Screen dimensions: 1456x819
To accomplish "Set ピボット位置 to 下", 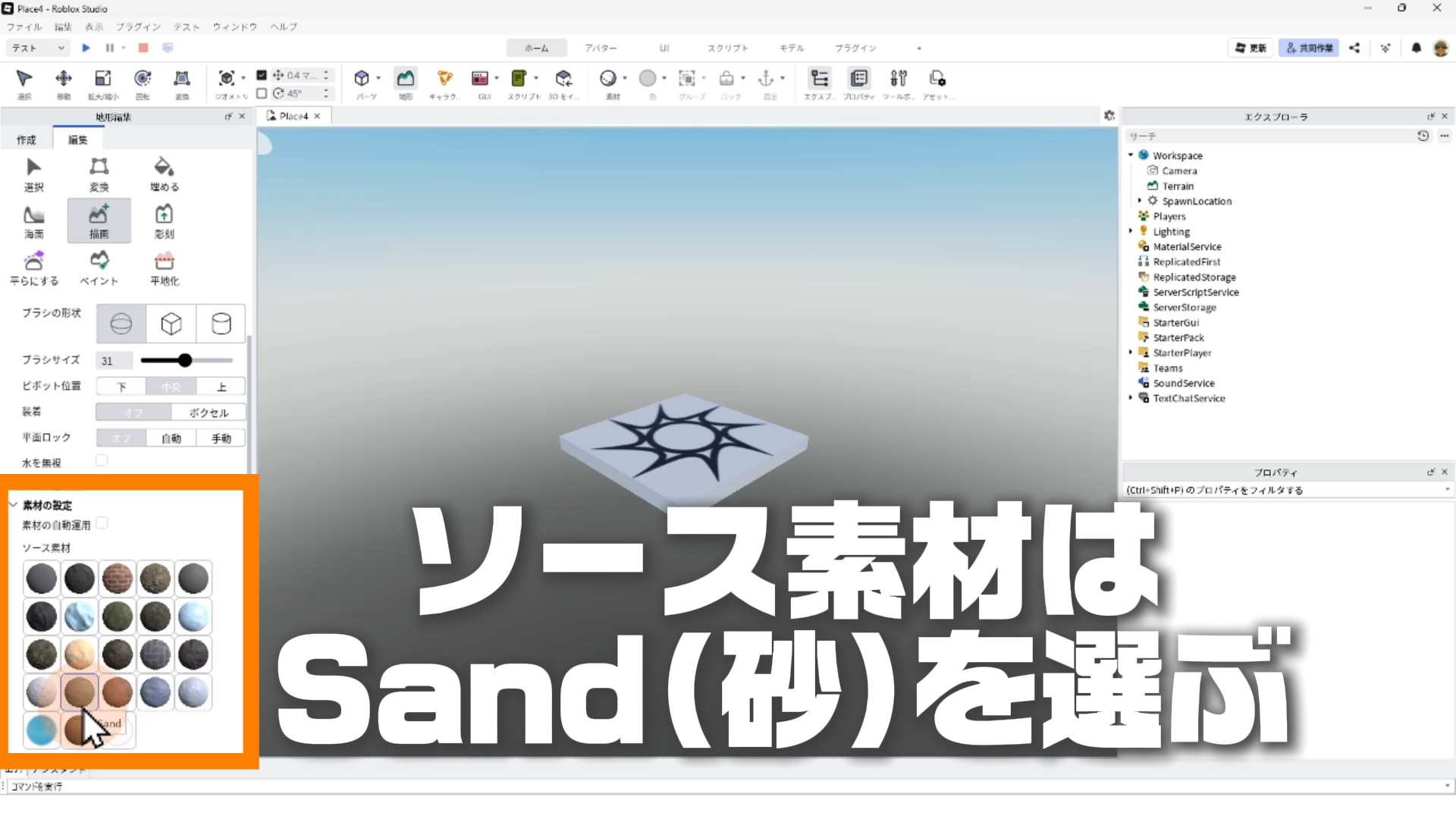I will pos(121,387).
